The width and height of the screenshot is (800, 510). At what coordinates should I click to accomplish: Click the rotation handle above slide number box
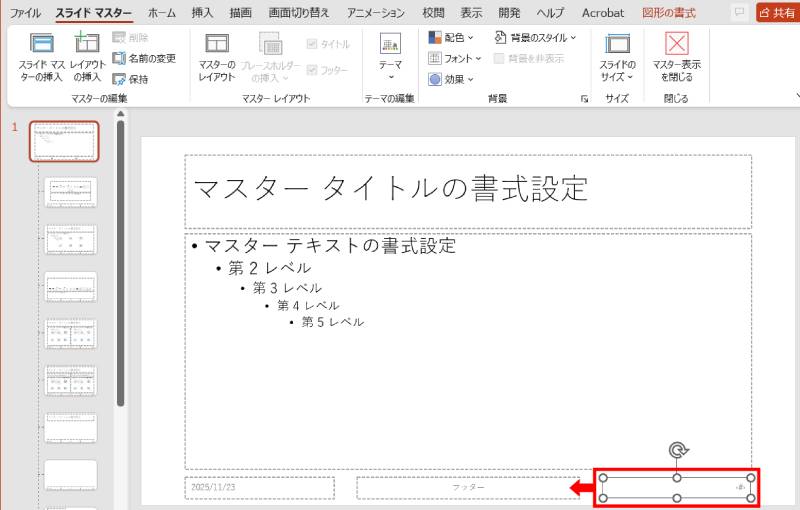tap(677, 450)
